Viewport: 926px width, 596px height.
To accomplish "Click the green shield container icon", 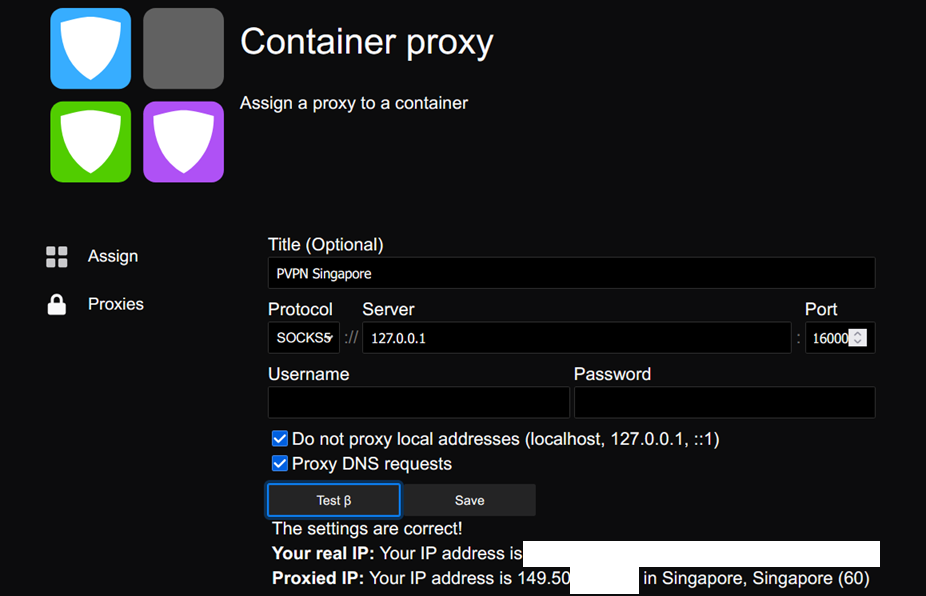I will (x=91, y=141).
